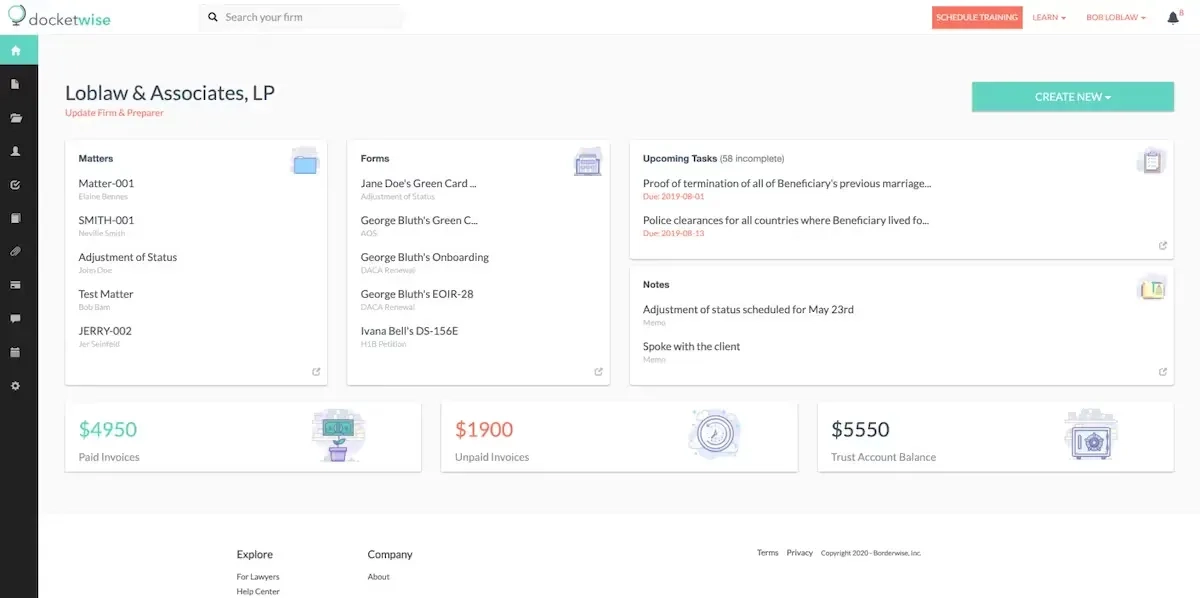Click the SCHEDULE TRAINING button
This screenshot has height=598, width=1200.
(x=977, y=17)
